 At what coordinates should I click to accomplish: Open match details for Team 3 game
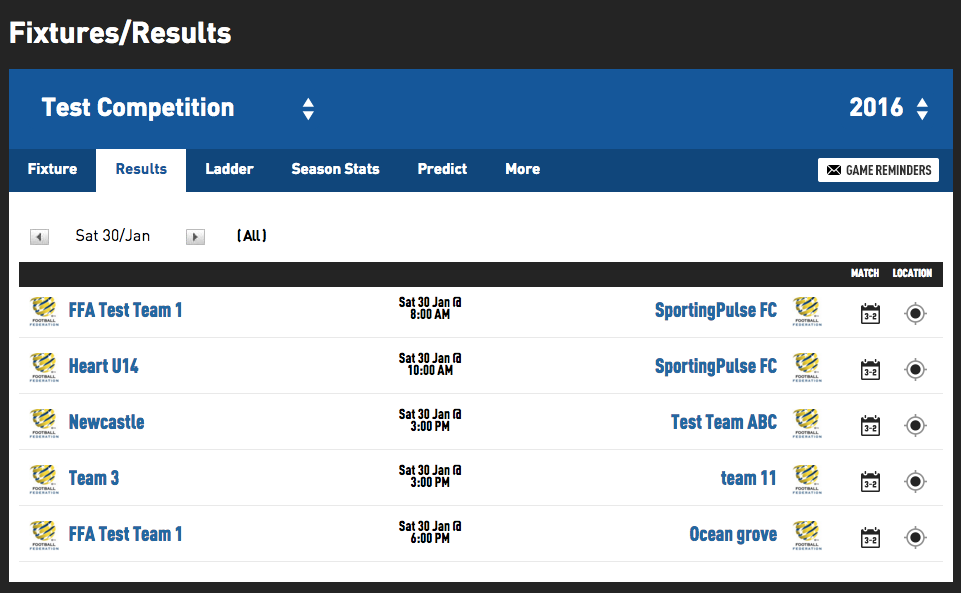[x=870, y=482]
